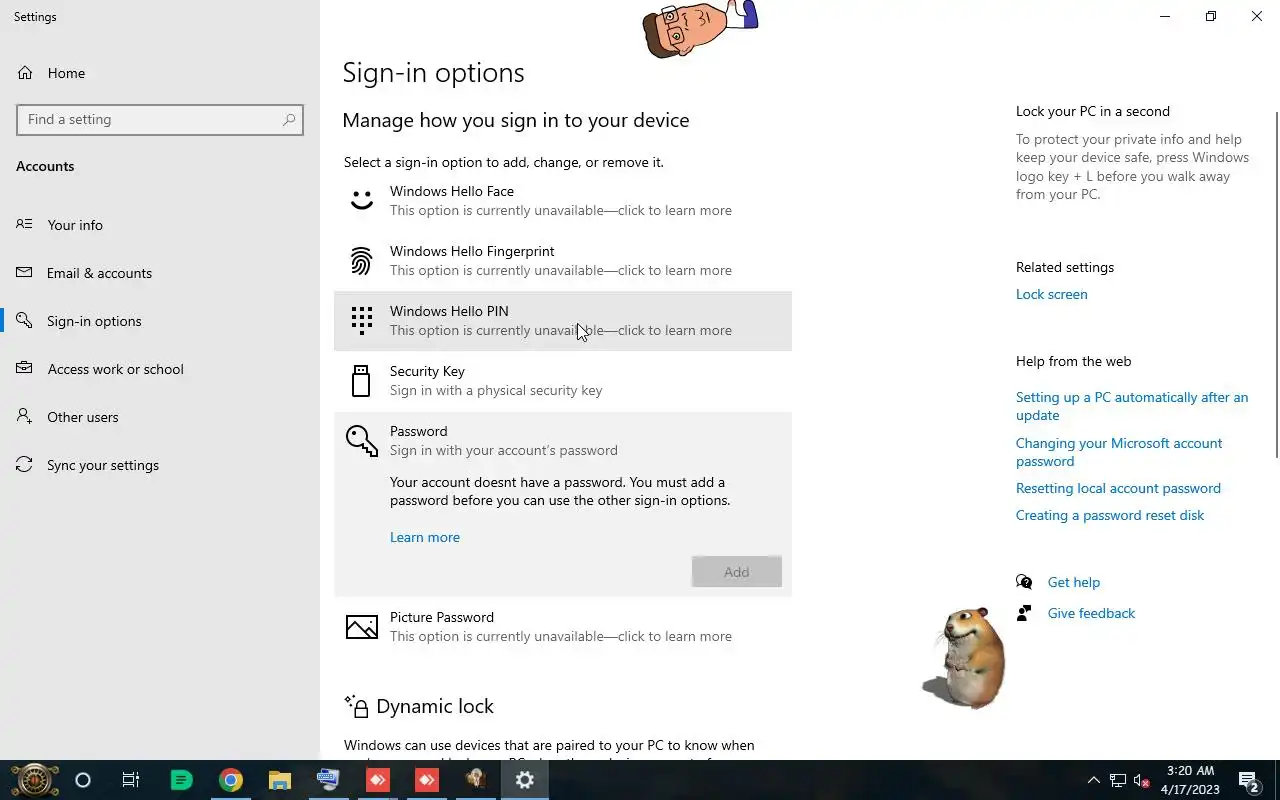Open the Start menu from the taskbar
The height and width of the screenshot is (800, 1280).
click(35, 780)
